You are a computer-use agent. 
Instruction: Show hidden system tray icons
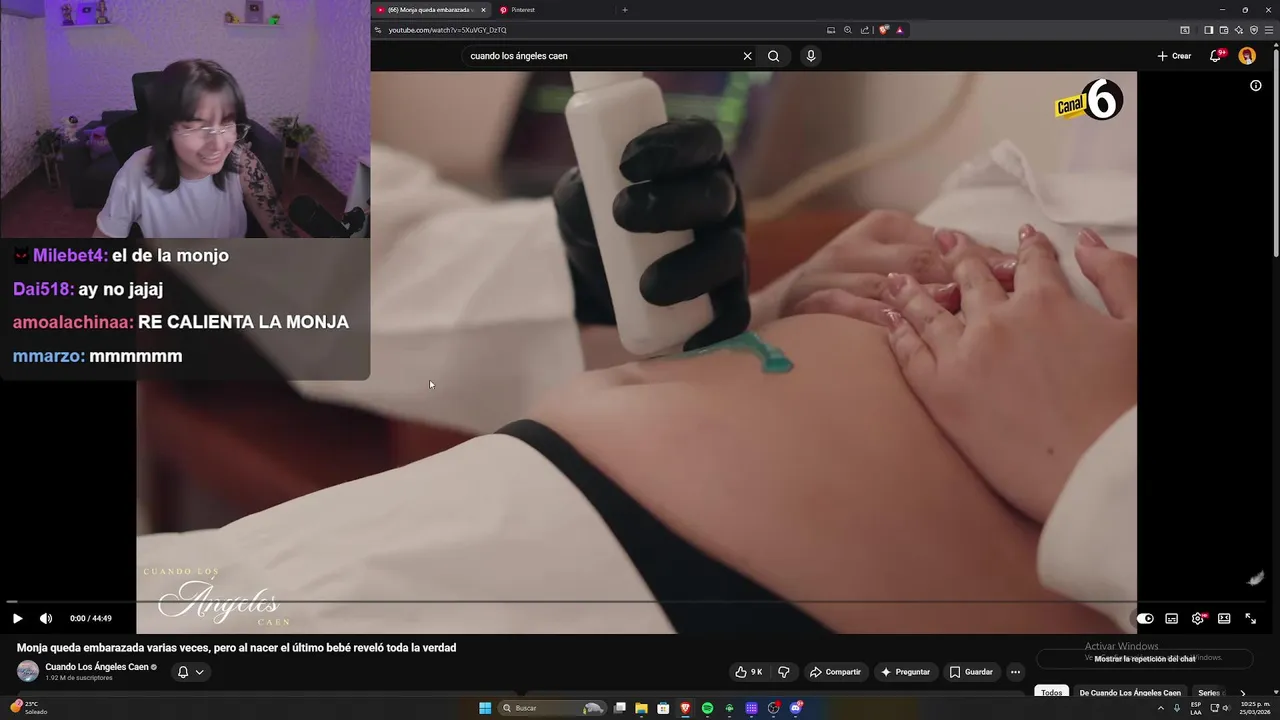1160,708
